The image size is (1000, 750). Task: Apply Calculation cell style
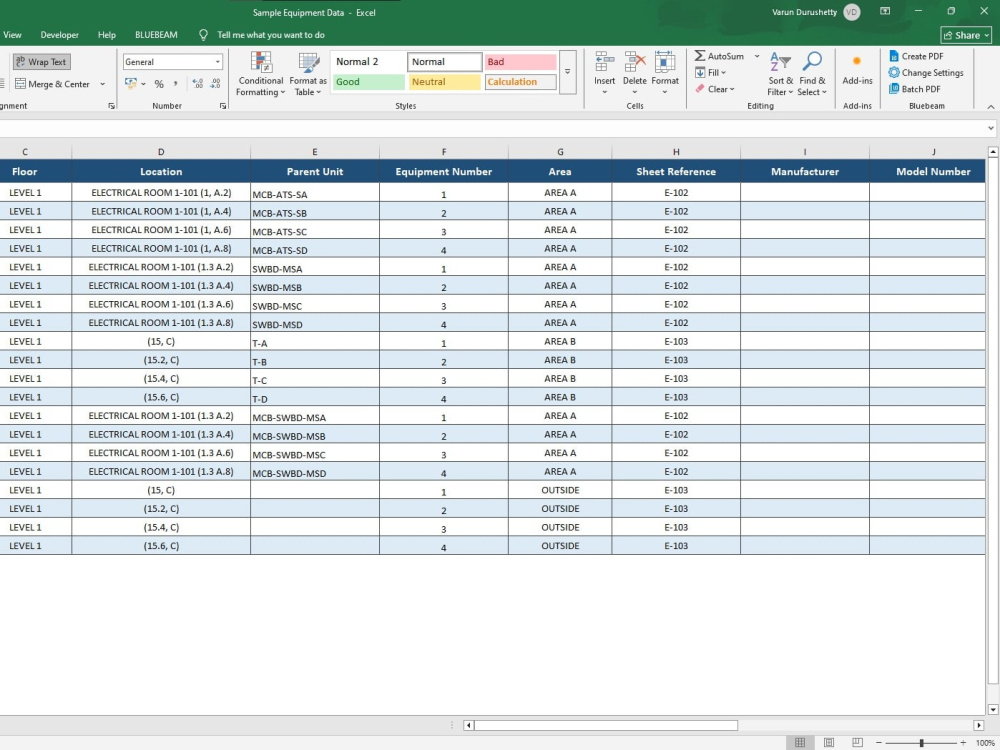tap(520, 82)
